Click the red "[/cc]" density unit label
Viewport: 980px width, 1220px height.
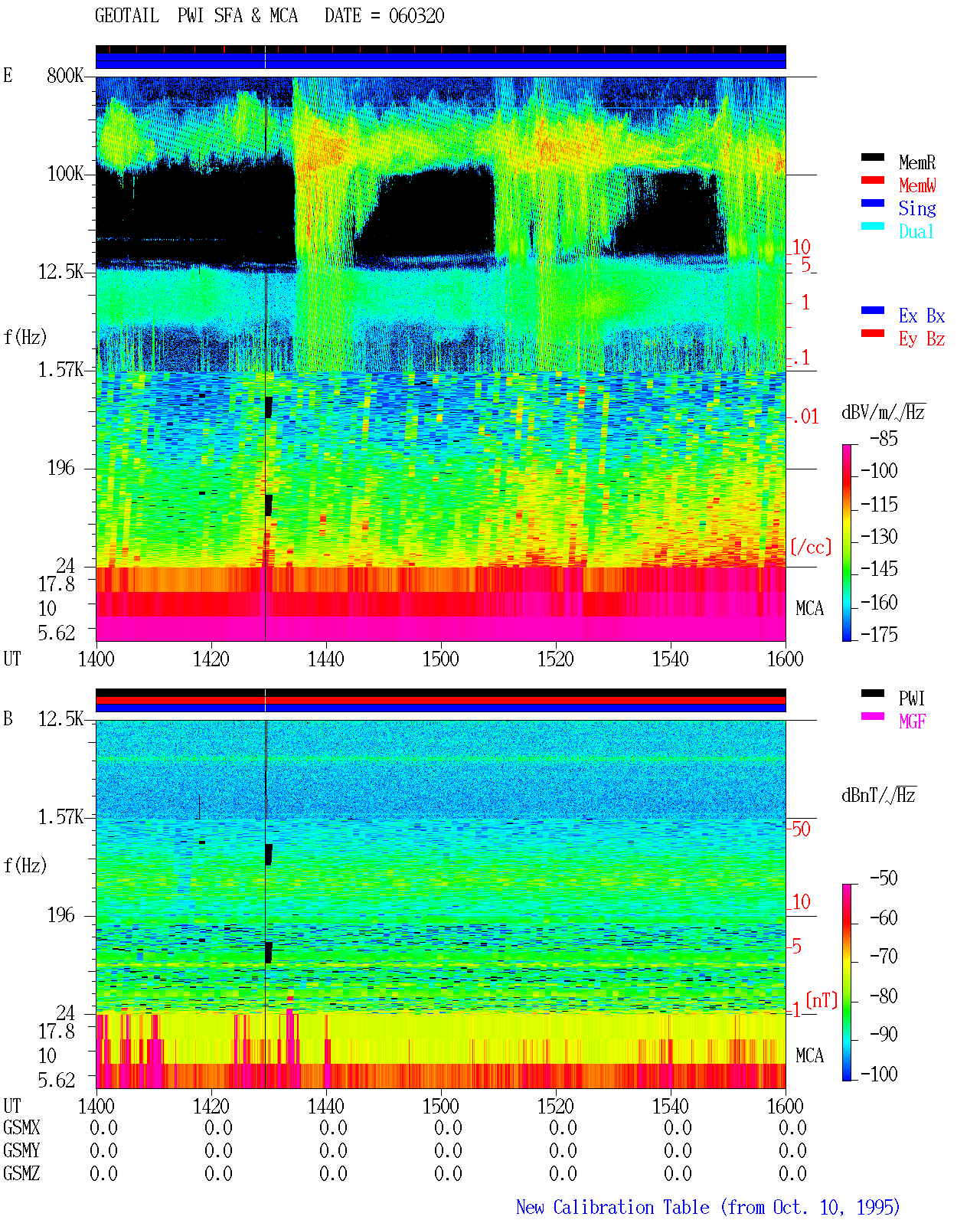(811, 548)
